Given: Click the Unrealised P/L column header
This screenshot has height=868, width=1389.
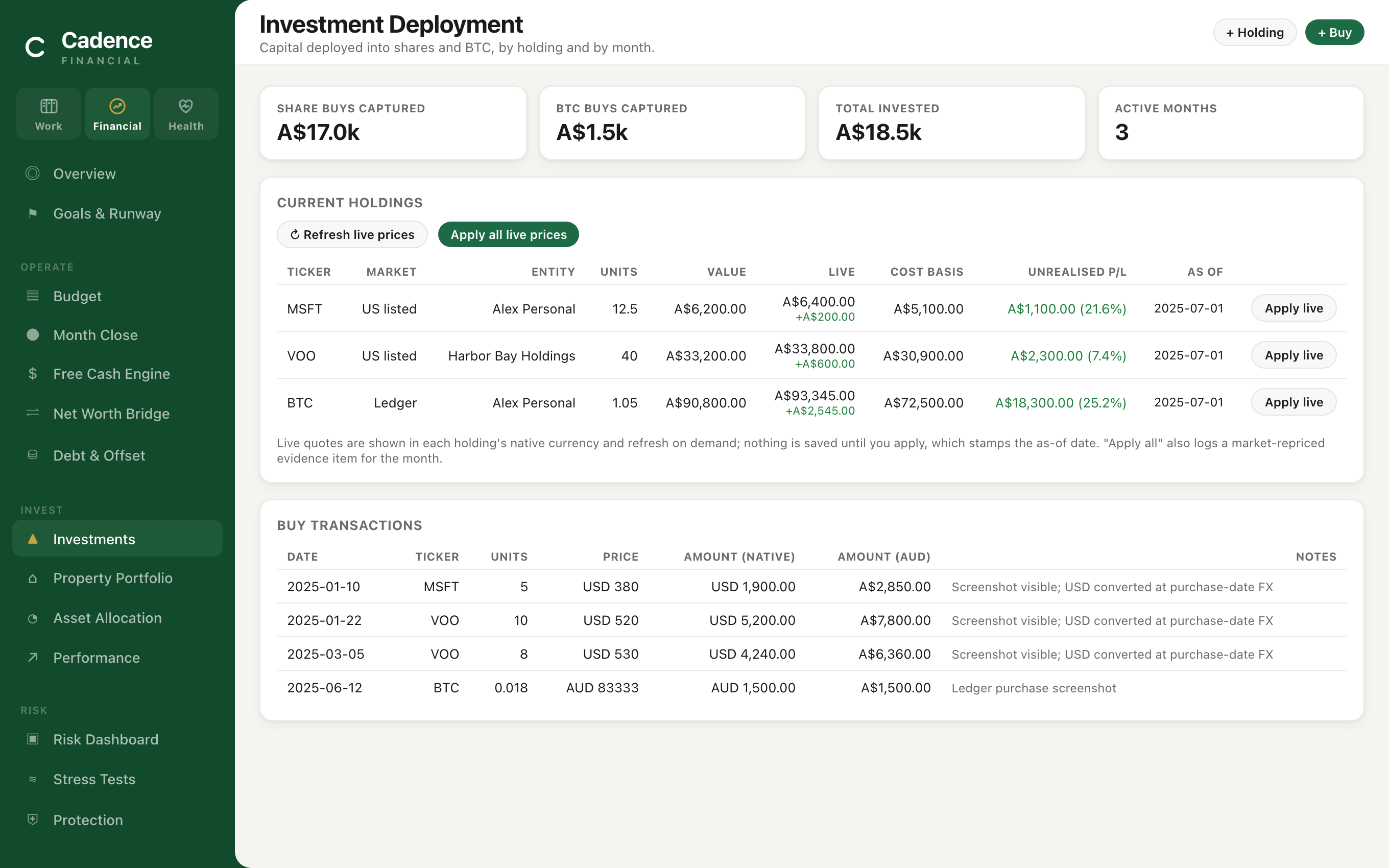Looking at the screenshot, I should click(1077, 272).
